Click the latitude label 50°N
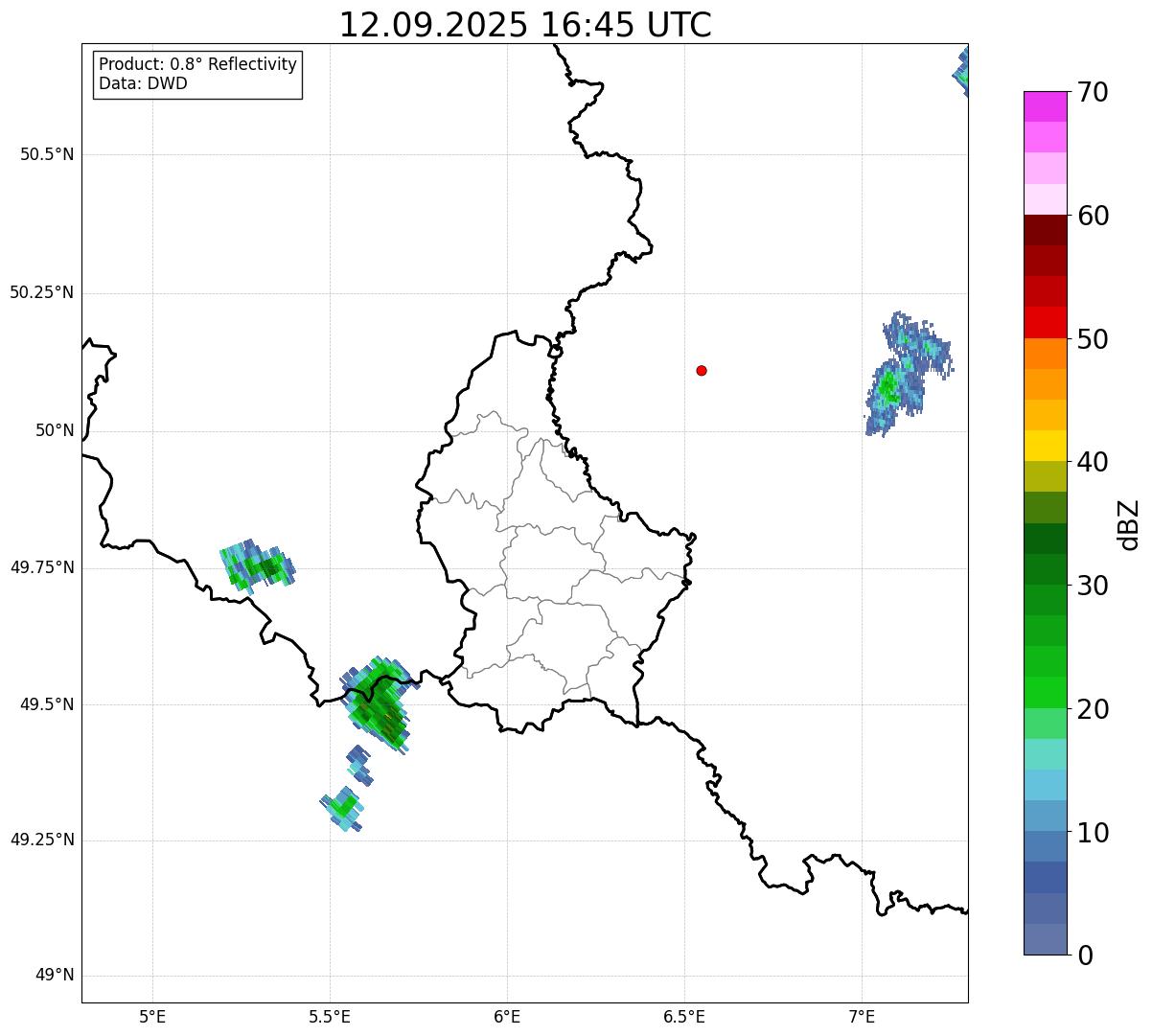The image size is (1152, 1036). coord(55,430)
